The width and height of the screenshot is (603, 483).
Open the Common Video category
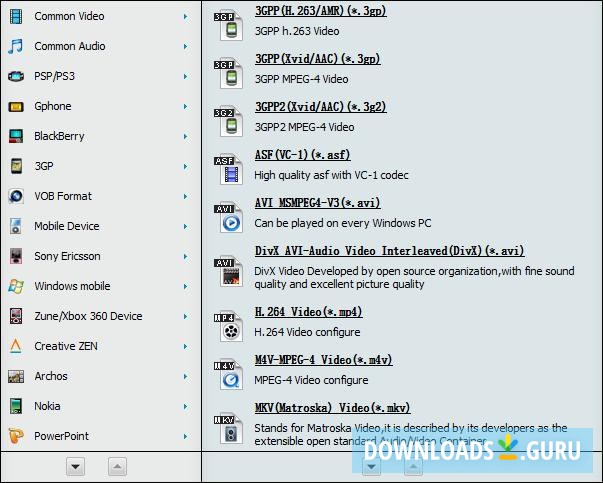pos(69,16)
